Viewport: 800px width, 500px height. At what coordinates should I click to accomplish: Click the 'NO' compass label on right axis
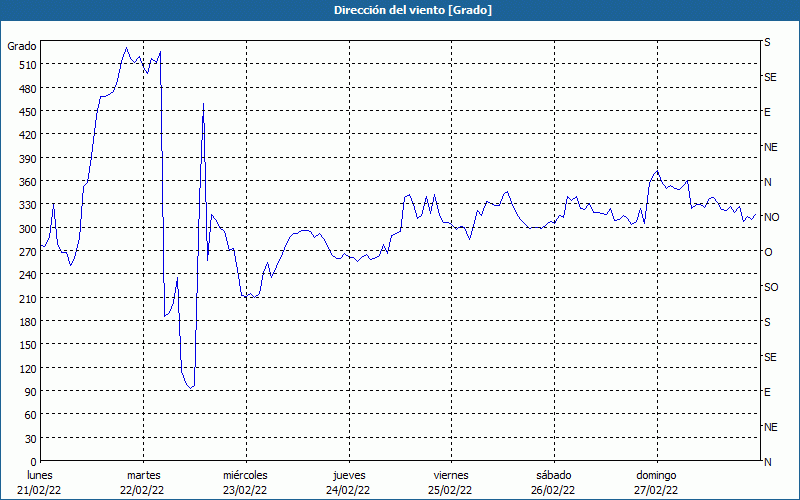(771, 217)
